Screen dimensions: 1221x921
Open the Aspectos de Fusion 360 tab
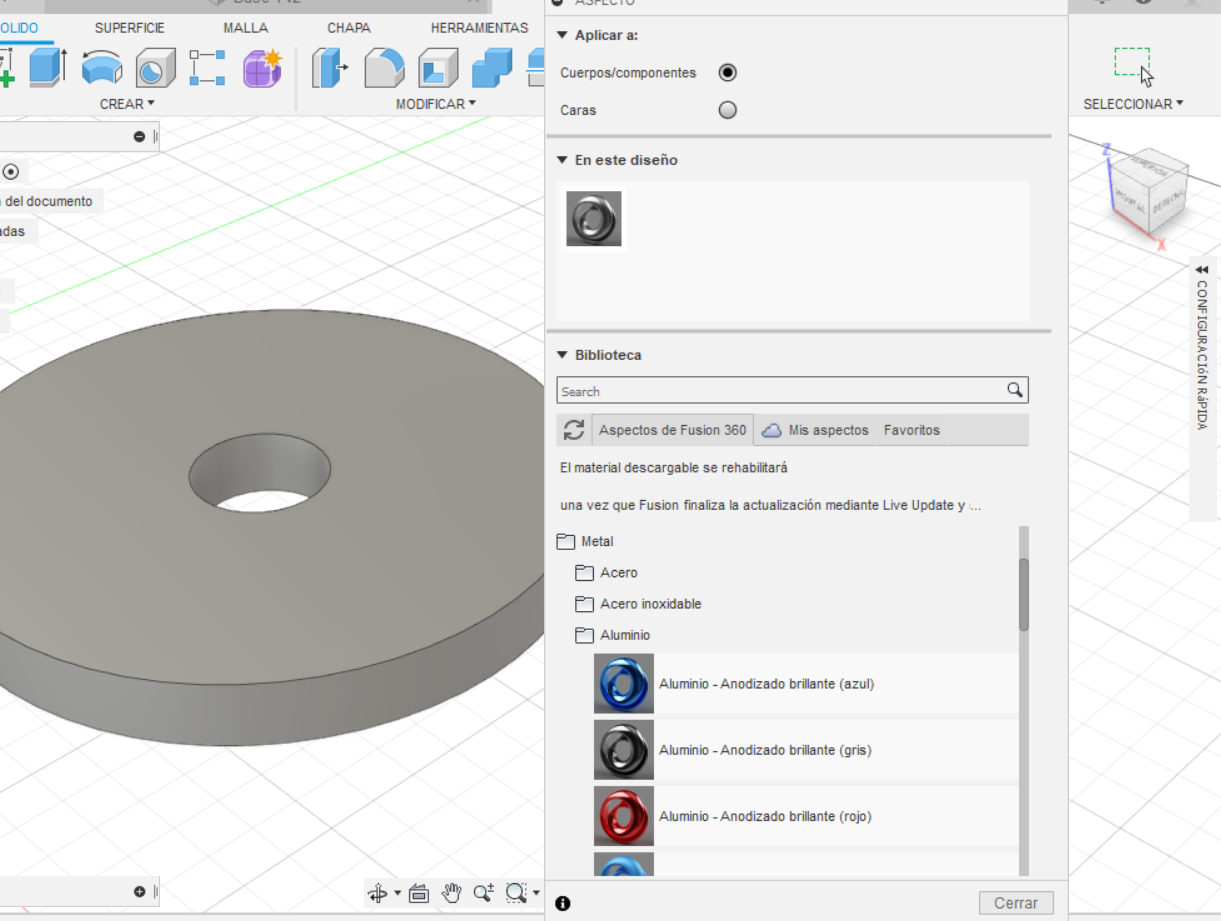[x=673, y=430]
